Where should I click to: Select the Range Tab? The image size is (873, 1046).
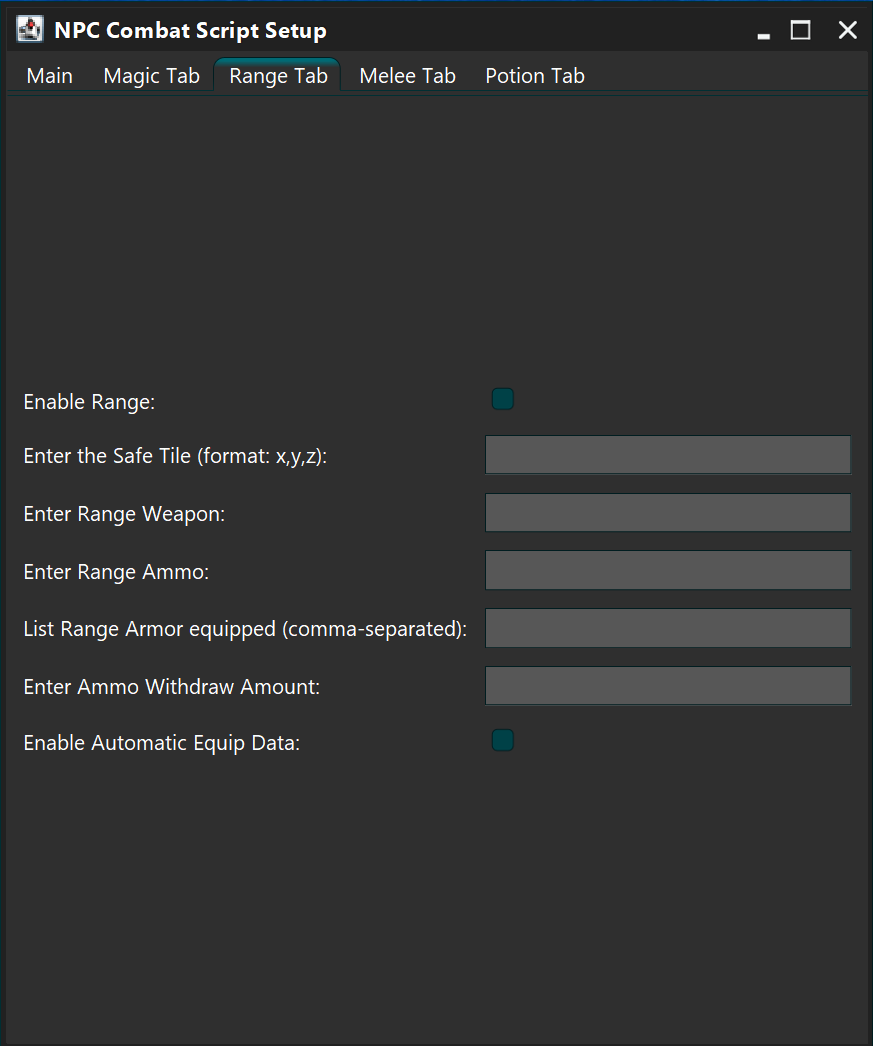pyautogui.click(x=278, y=75)
